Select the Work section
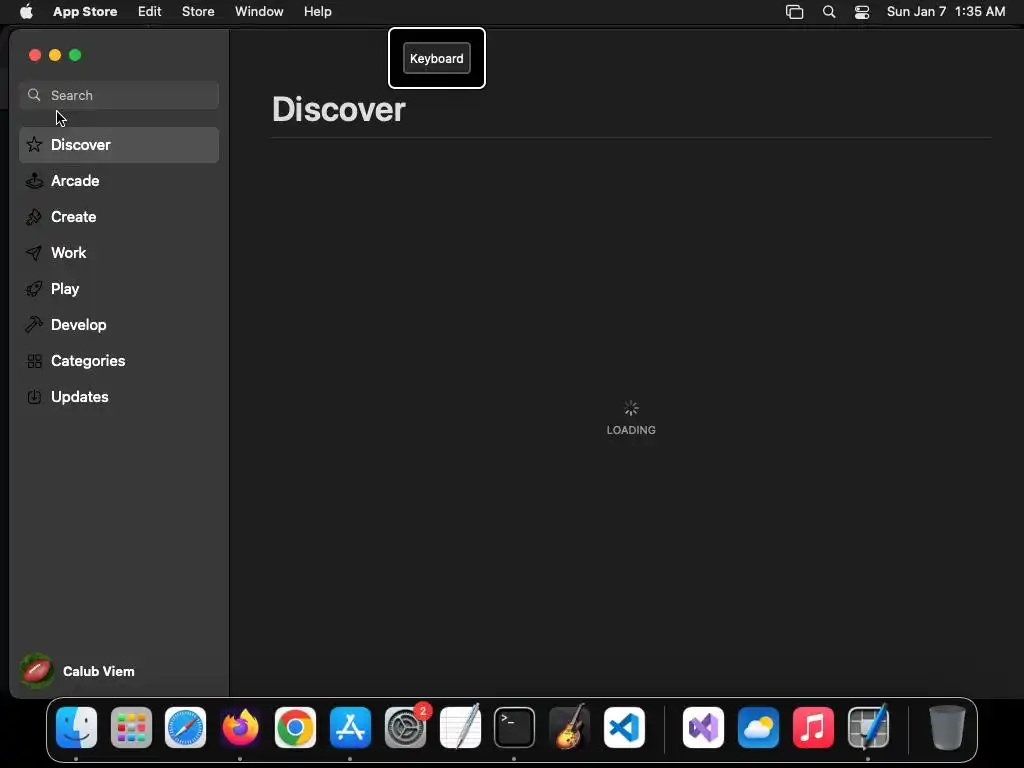Image resolution: width=1024 pixels, height=768 pixels. (119, 253)
